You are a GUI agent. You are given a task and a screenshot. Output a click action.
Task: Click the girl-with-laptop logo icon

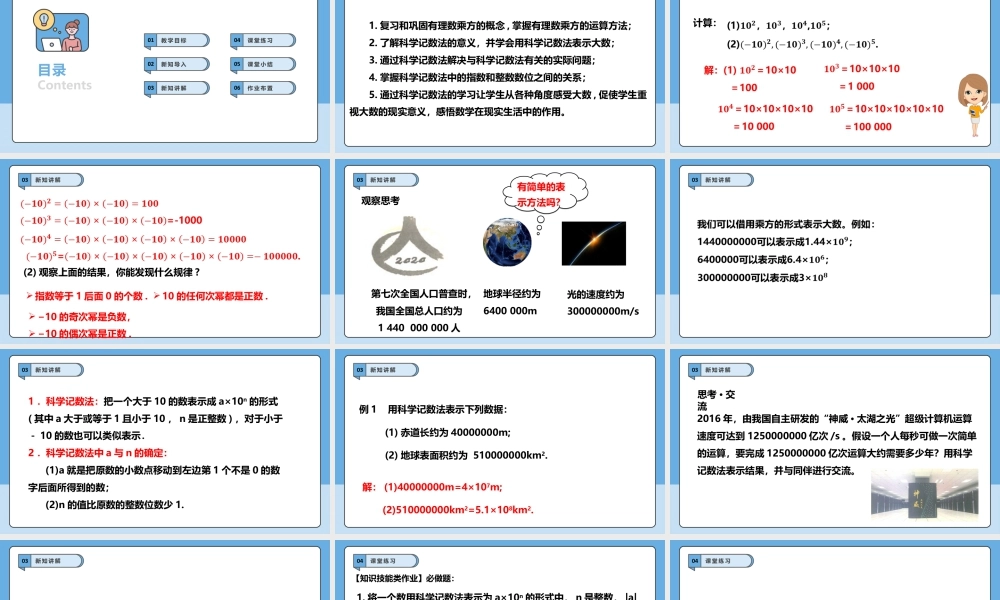(x=62, y=32)
